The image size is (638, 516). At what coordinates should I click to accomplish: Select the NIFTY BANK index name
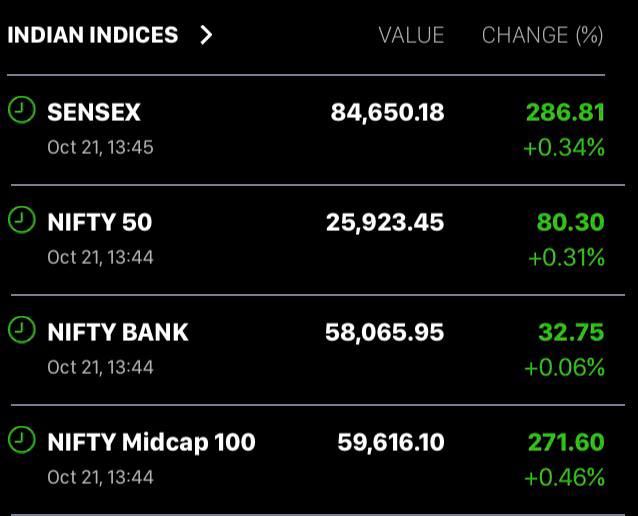(x=118, y=332)
